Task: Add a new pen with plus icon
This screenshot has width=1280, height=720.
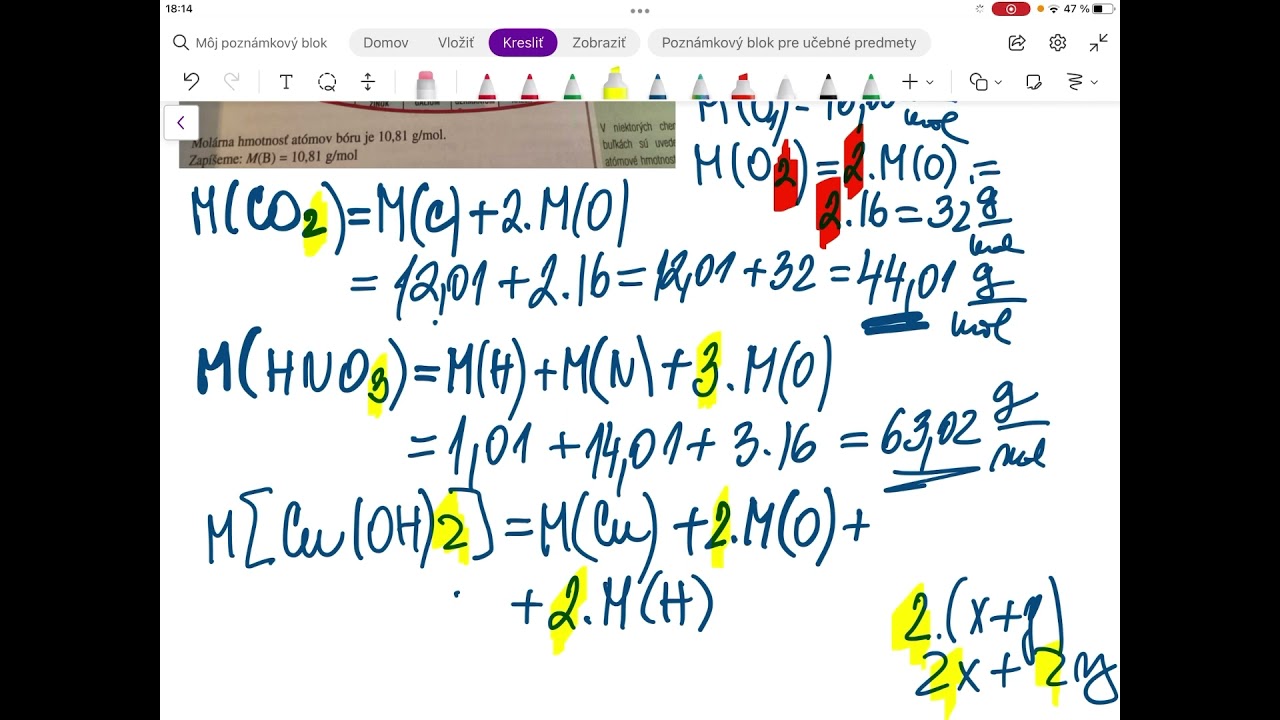Action: coord(910,82)
